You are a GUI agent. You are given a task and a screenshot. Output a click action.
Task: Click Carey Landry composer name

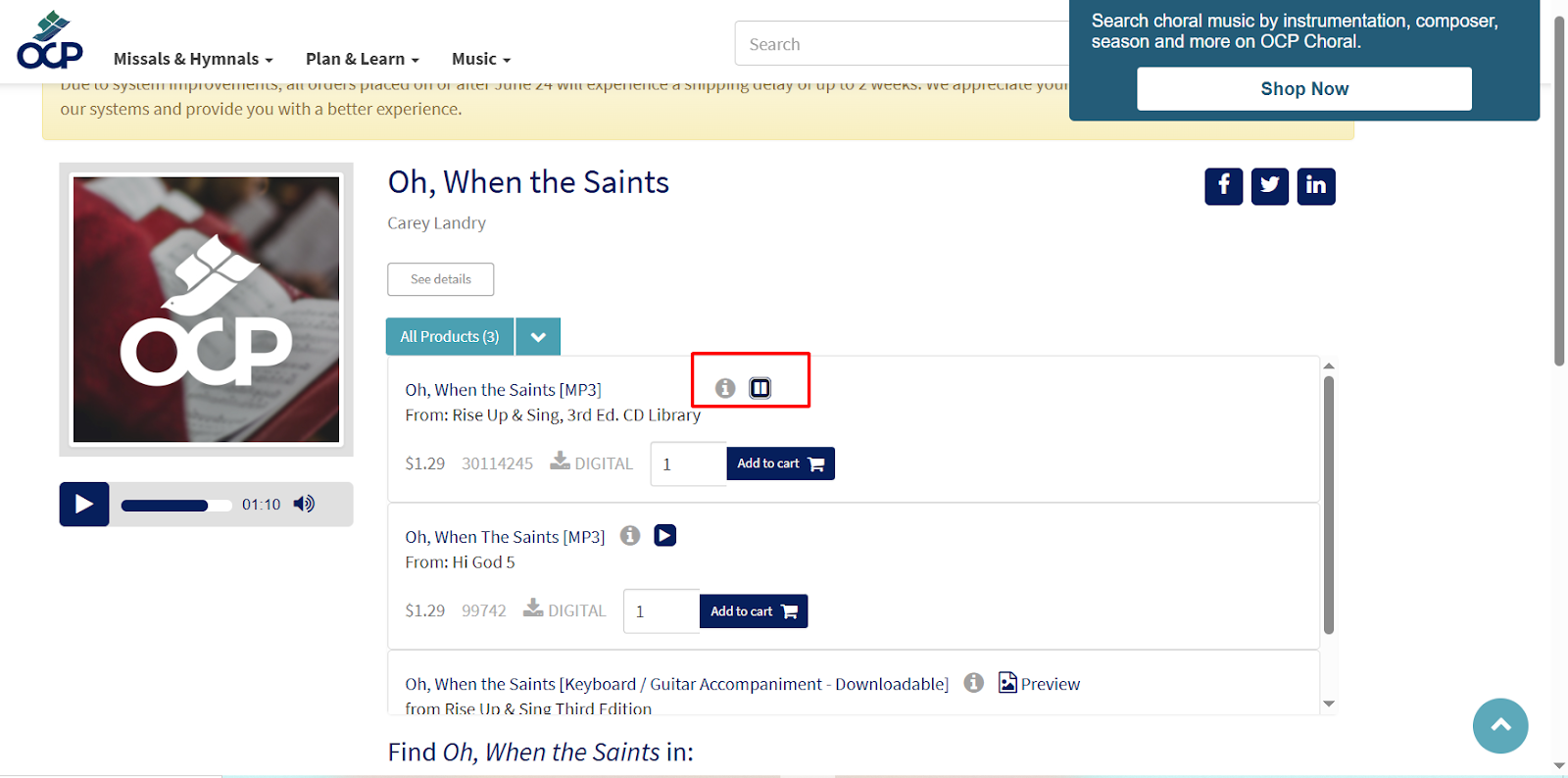coord(436,223)
